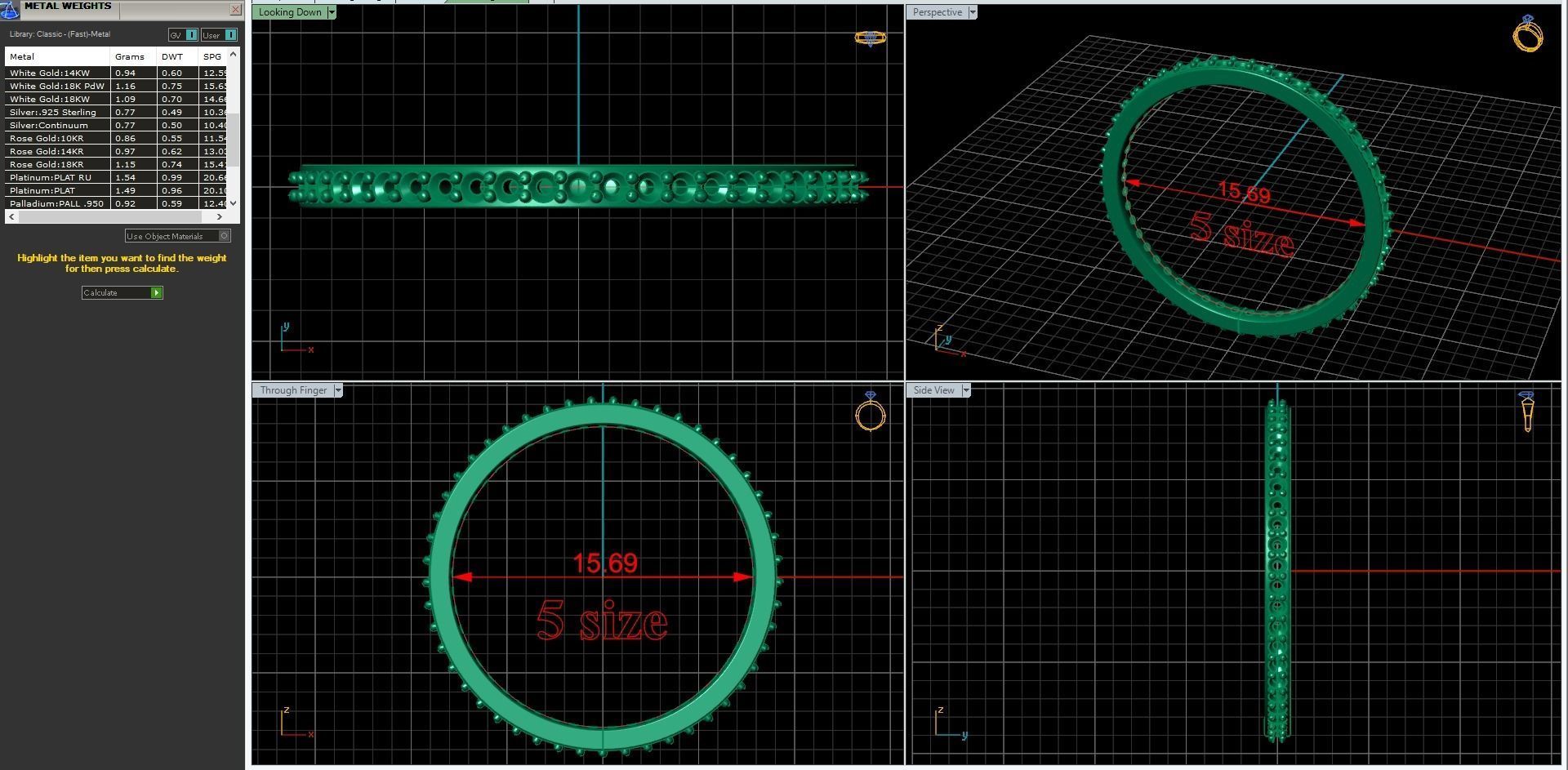Select the Rose Gold:10KR row
Image resolution: width=1568 pixels, height=770 pixels.
(116, 138)
